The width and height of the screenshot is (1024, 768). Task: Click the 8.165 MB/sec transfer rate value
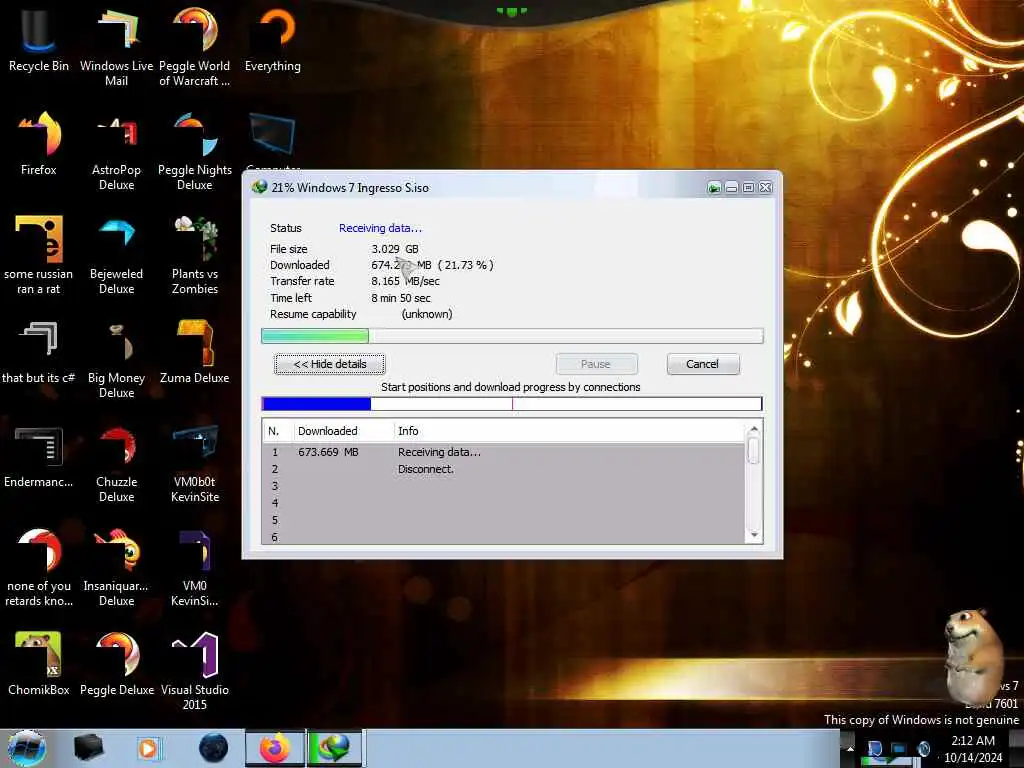tap(405, 281)
